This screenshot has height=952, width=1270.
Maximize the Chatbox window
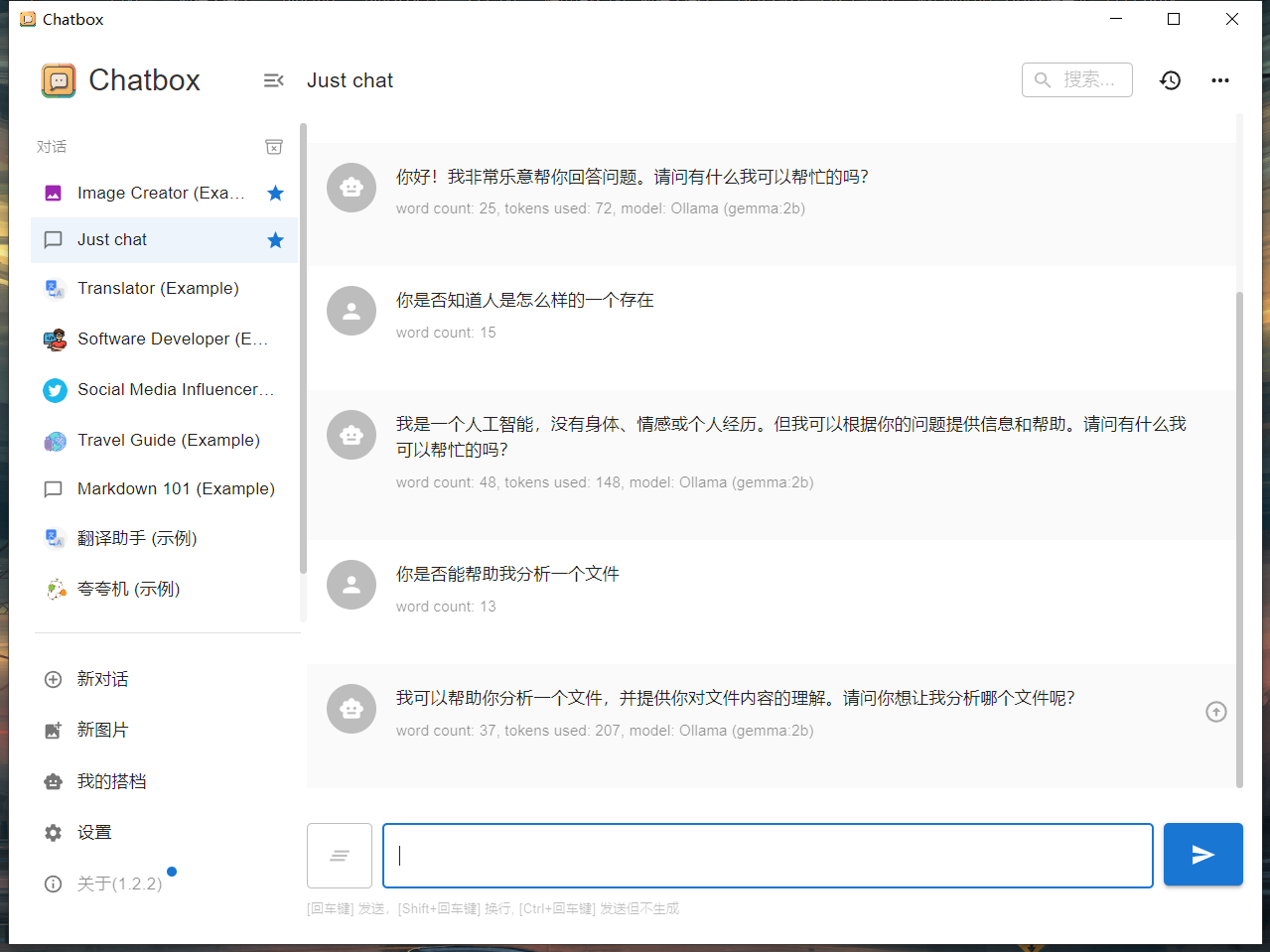click(x=1174, y=19)
